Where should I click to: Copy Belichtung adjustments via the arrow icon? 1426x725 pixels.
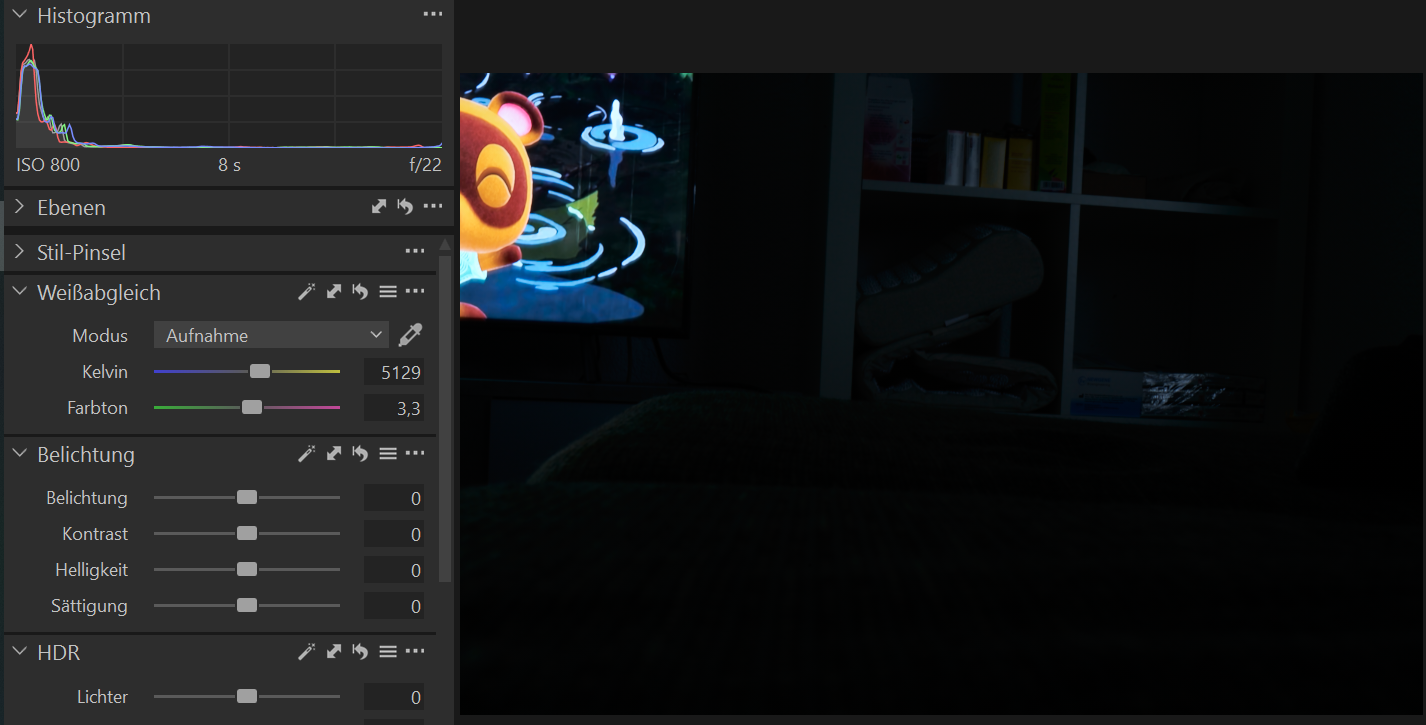(x=334, y=454)
